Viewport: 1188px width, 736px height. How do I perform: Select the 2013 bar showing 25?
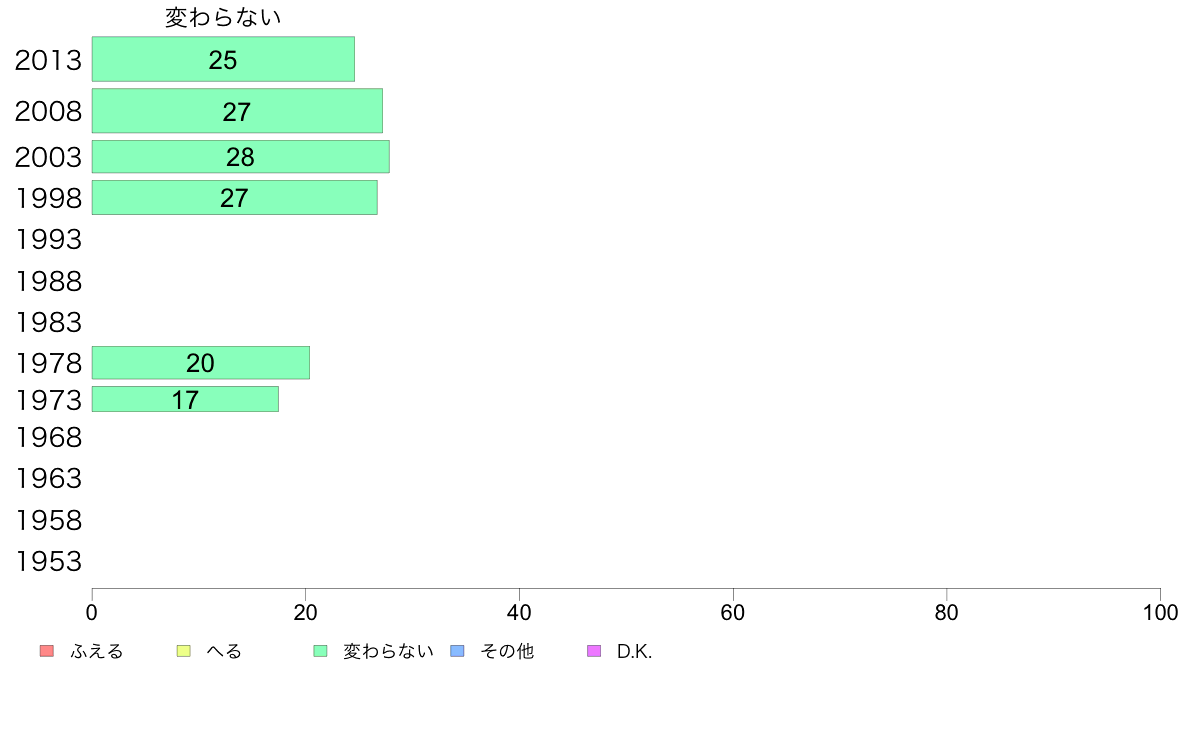pos(224,59)
